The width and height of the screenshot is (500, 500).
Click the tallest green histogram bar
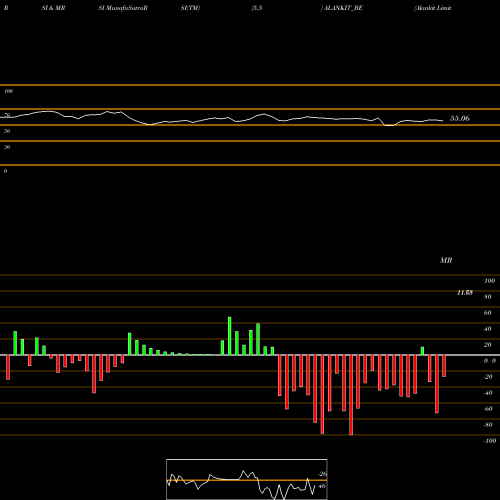coord(229,336)
